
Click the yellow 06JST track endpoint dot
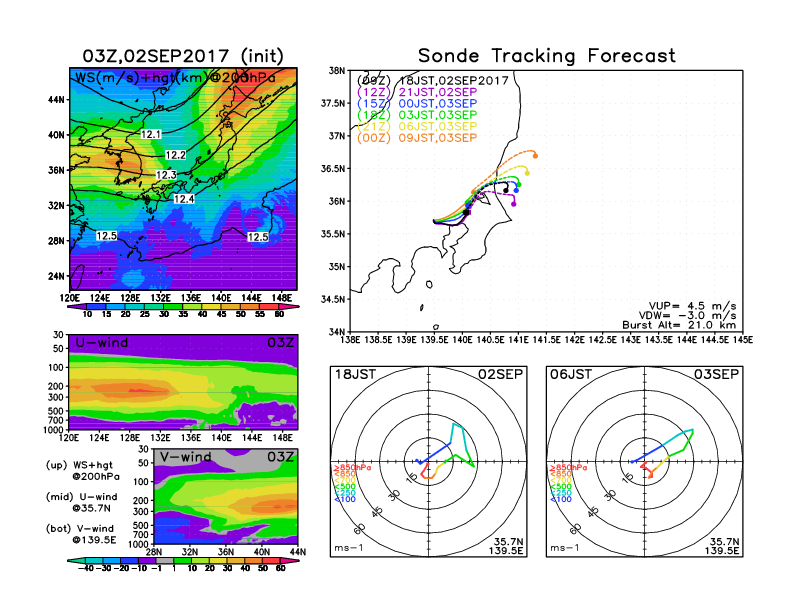click(x=527, y=172)
